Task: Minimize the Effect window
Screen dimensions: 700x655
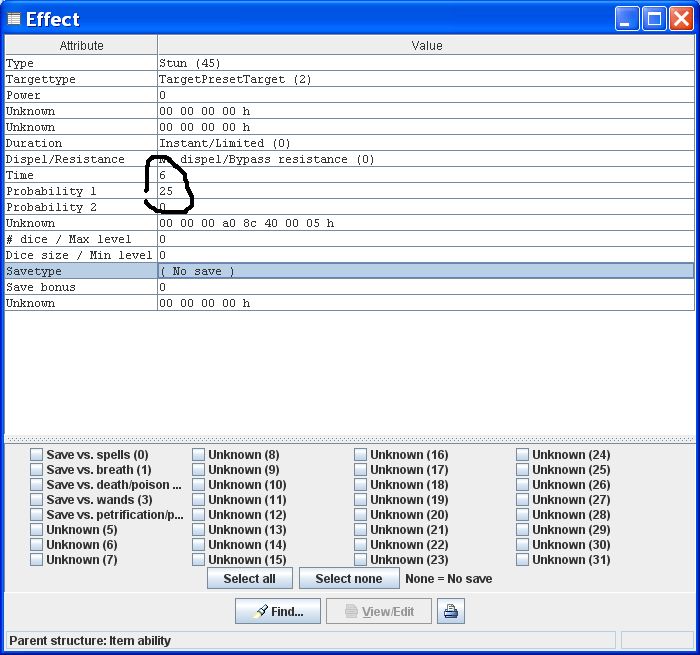Action: tap(628, 18)
